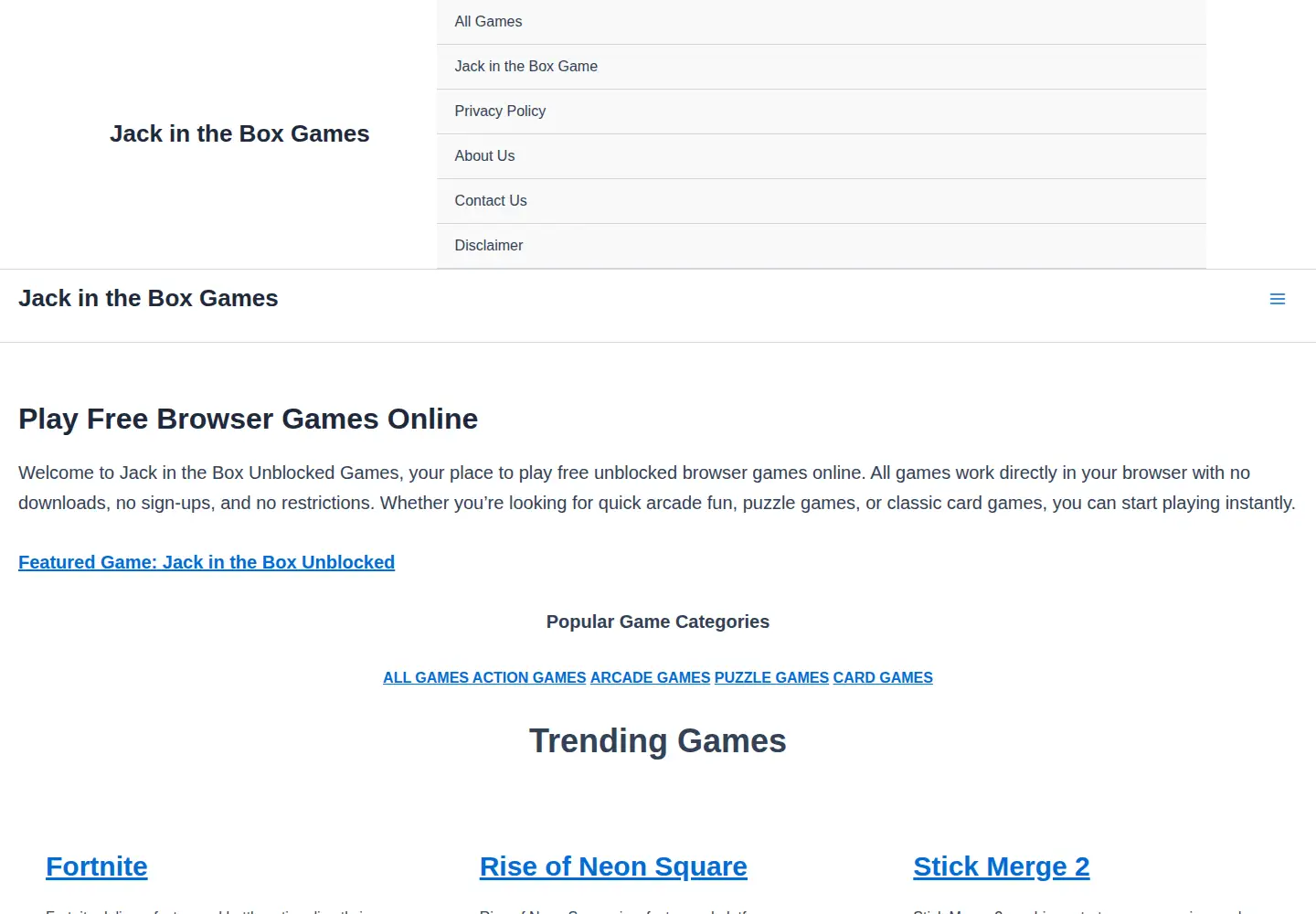This screenshot has width=1316, height=914.
Task: Click the Trending Games heading
Action: 658,740
